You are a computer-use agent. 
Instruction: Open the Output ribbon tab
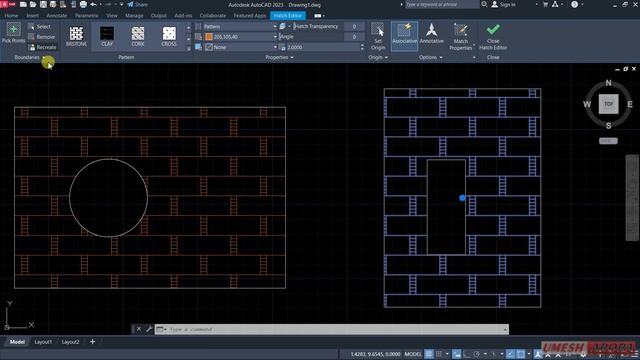(x=159, y=16)
